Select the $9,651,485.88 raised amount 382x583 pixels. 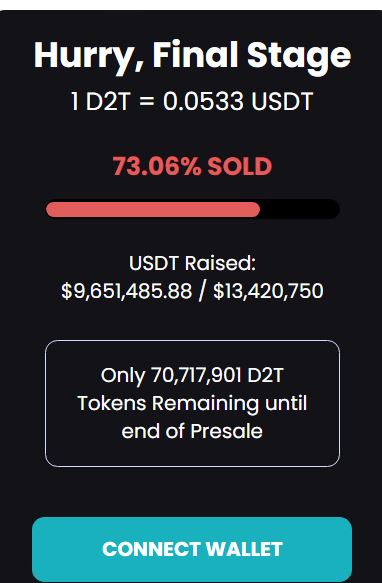pyautogui.click(x=126, y=291)
